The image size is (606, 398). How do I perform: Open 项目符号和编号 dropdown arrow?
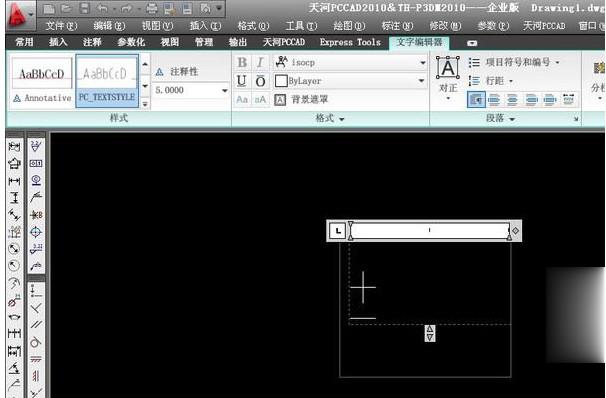click(x=557, y=62)
